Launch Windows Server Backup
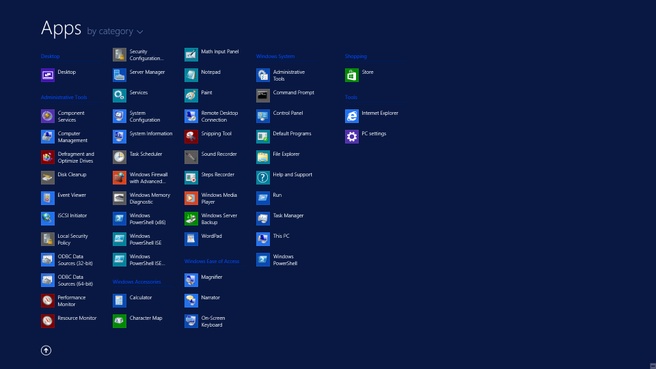Screen dimensions: 656x369 [x=211, y=219]
